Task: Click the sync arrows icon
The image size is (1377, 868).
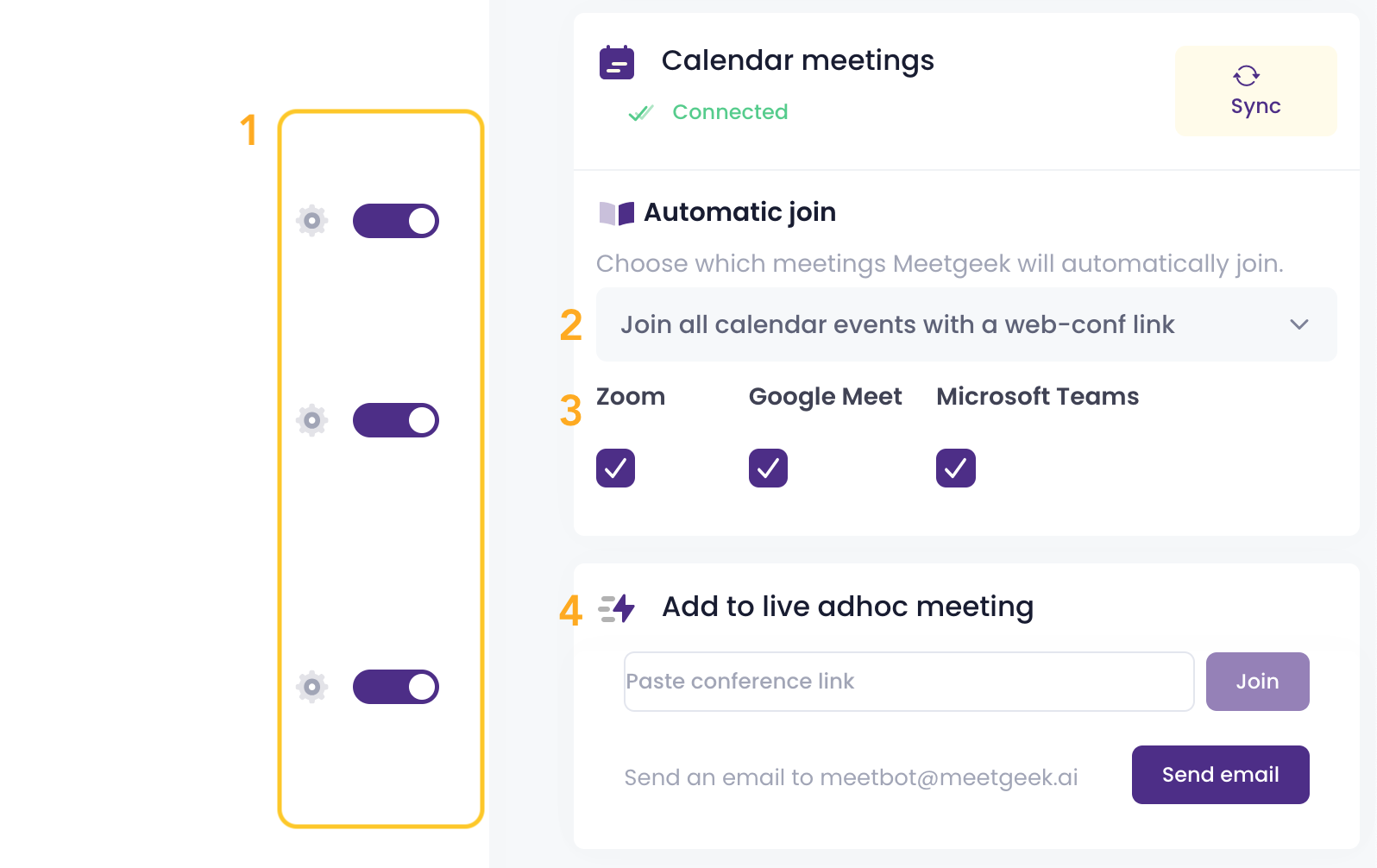Action: click(x=1247, y=76)
